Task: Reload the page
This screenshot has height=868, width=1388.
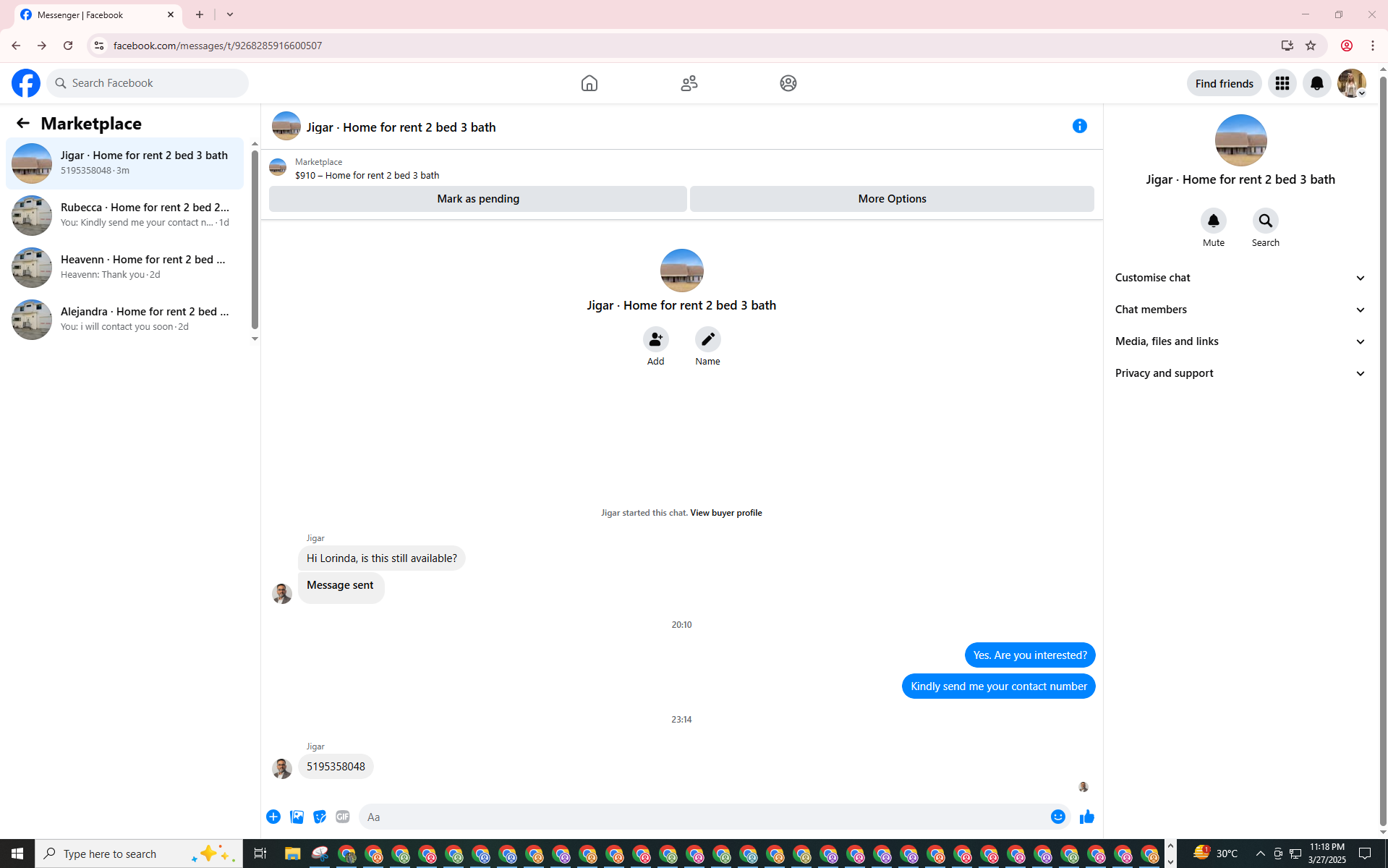Action: point(68,46)
